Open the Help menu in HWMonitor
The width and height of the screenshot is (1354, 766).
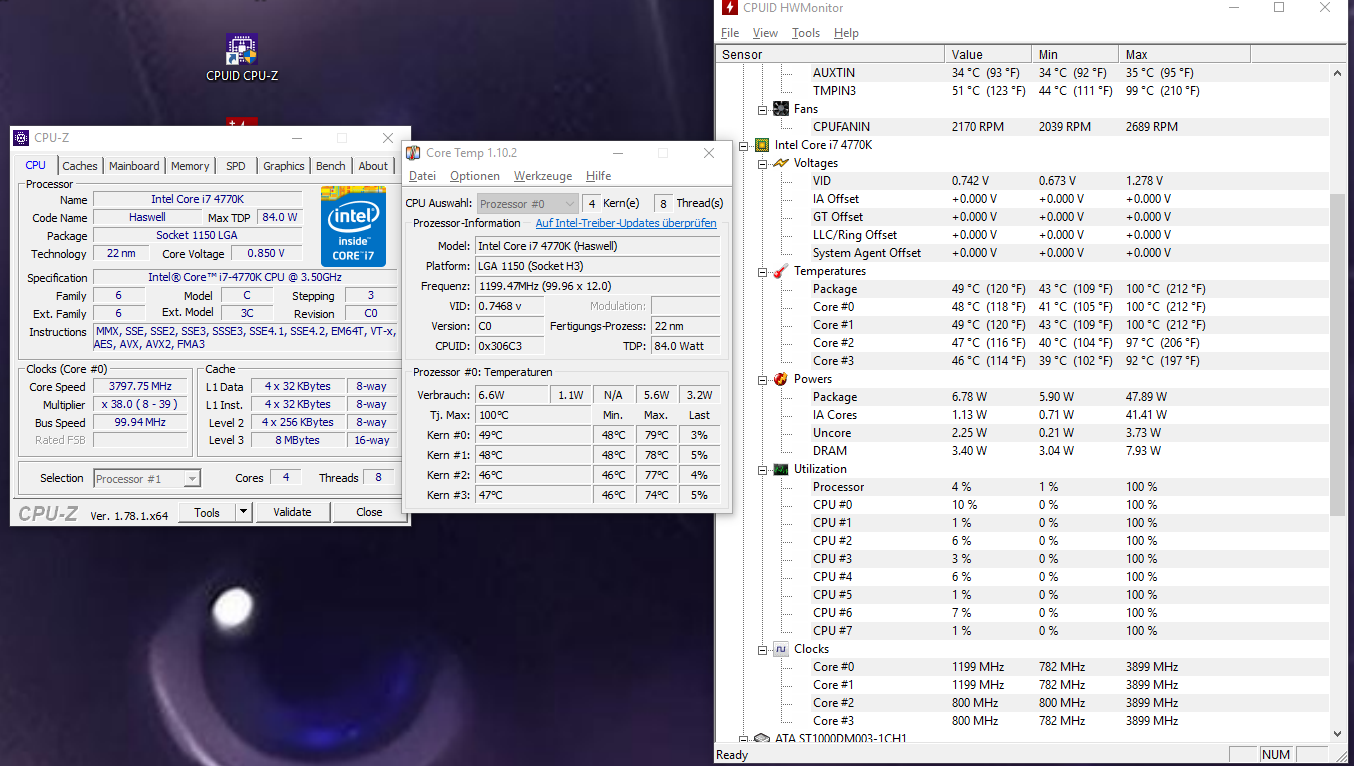click(x=846, y=33)
